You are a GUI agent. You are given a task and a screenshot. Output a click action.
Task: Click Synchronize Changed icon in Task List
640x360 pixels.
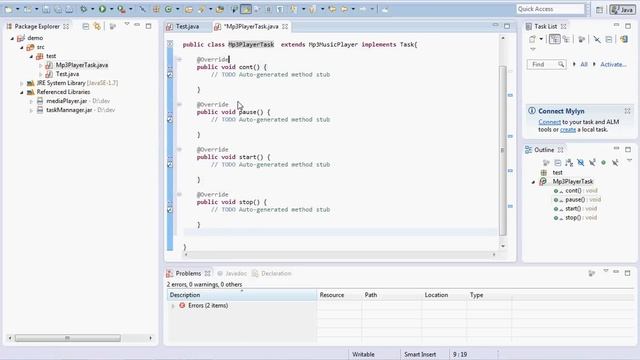pyautogui.click(x=624, y=39)
